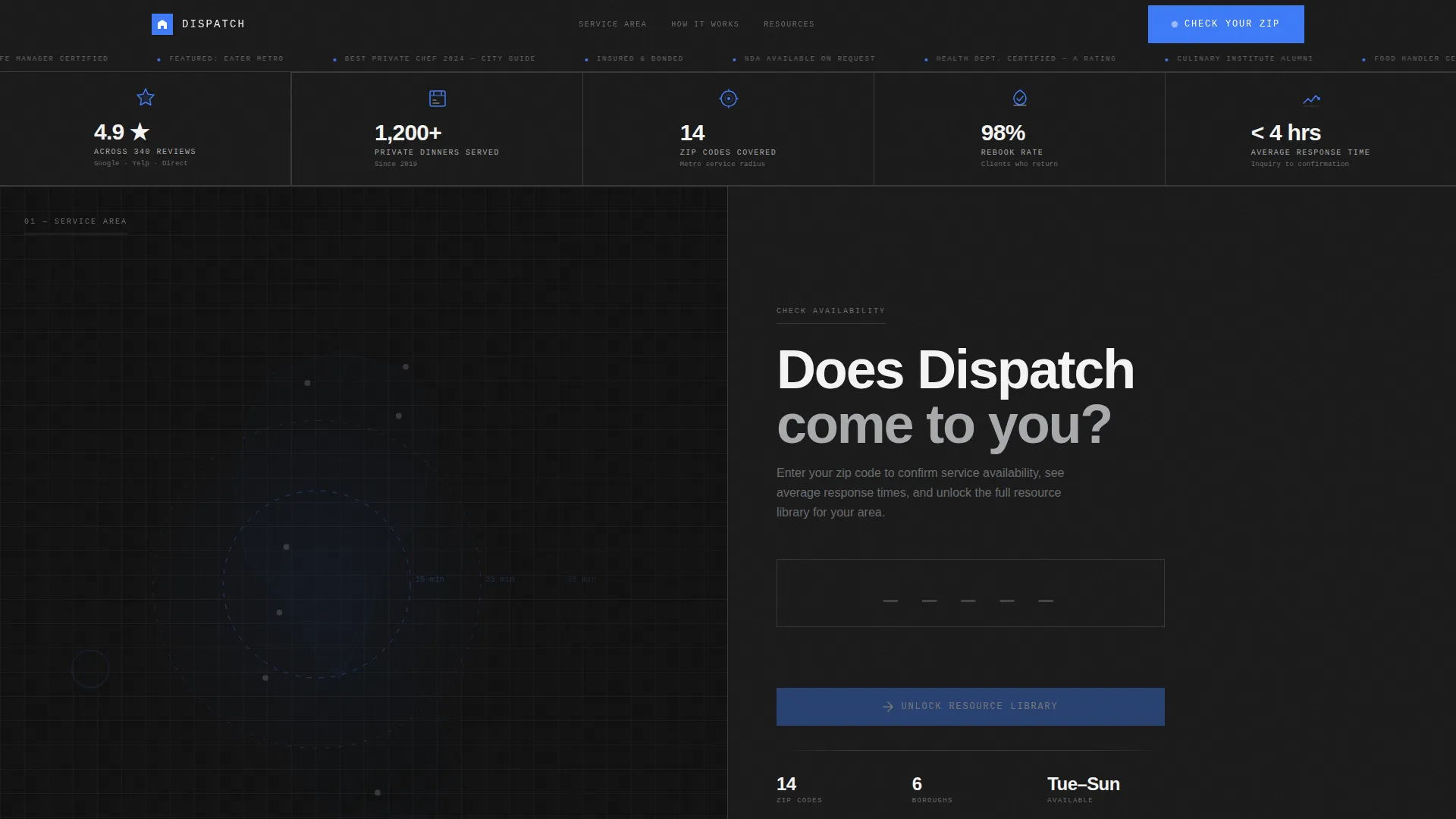Click the small circle marker on the map
The height and width of the screenshot is (819, 1456).
pyautogui.click(x=90, y=669)
